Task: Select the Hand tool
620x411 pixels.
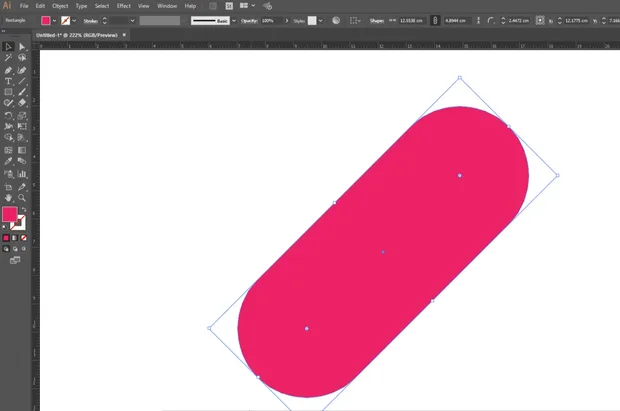Action: (8, 198)
